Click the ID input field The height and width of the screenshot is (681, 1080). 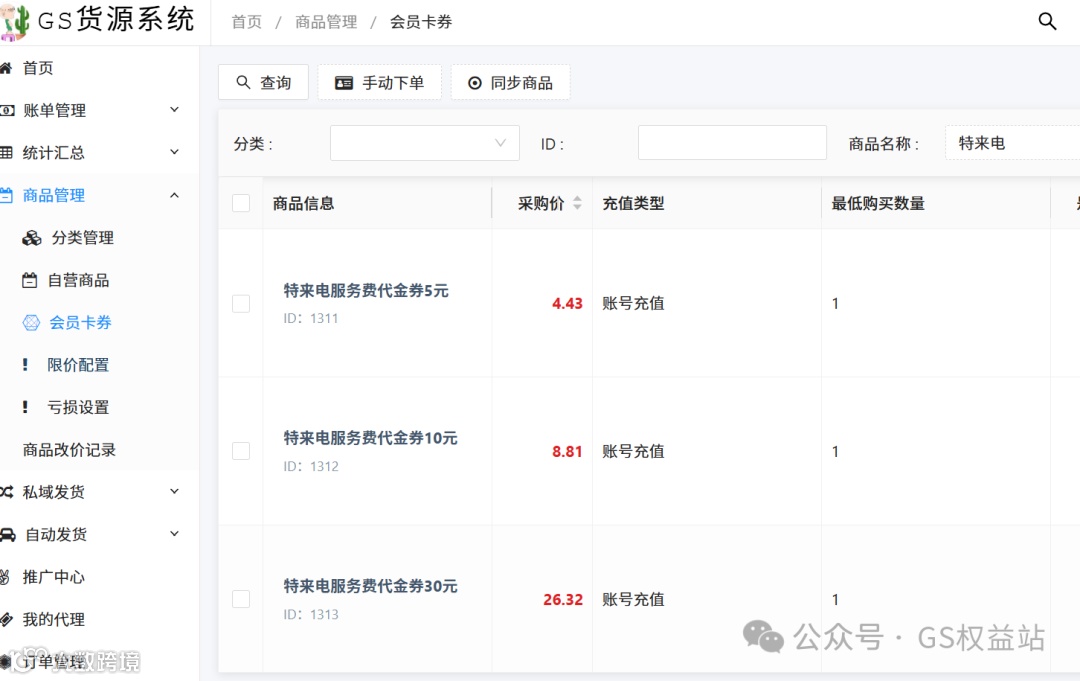(x=732, y=143)
